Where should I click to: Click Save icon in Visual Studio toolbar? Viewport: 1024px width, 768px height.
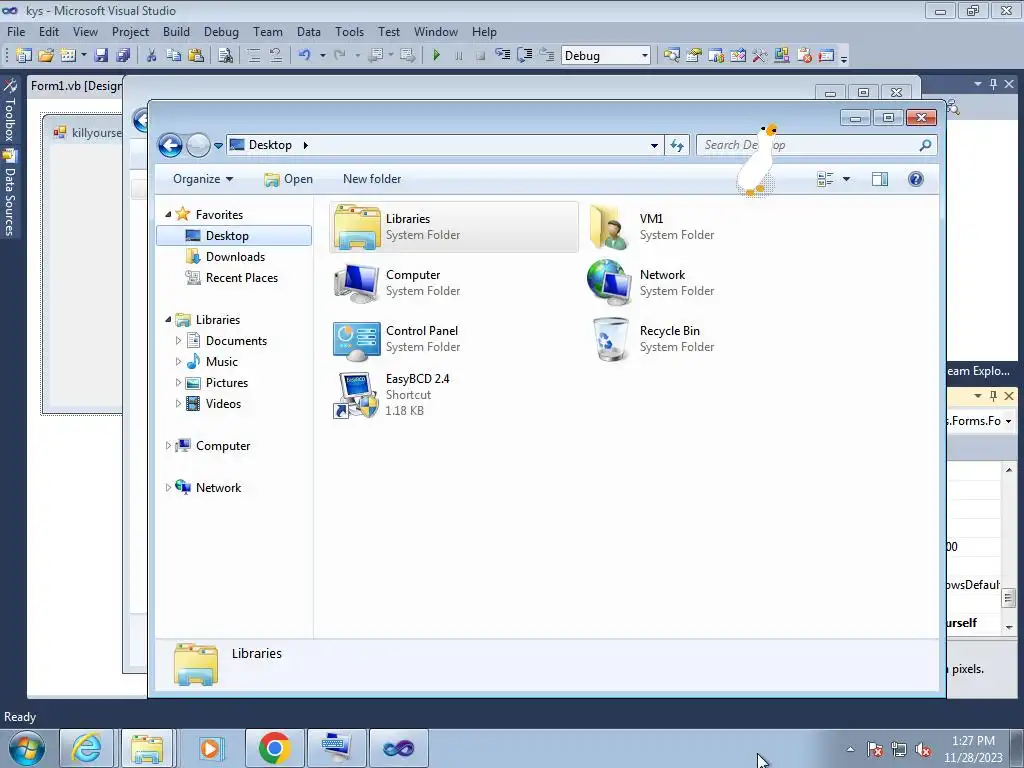click(101, 56)
